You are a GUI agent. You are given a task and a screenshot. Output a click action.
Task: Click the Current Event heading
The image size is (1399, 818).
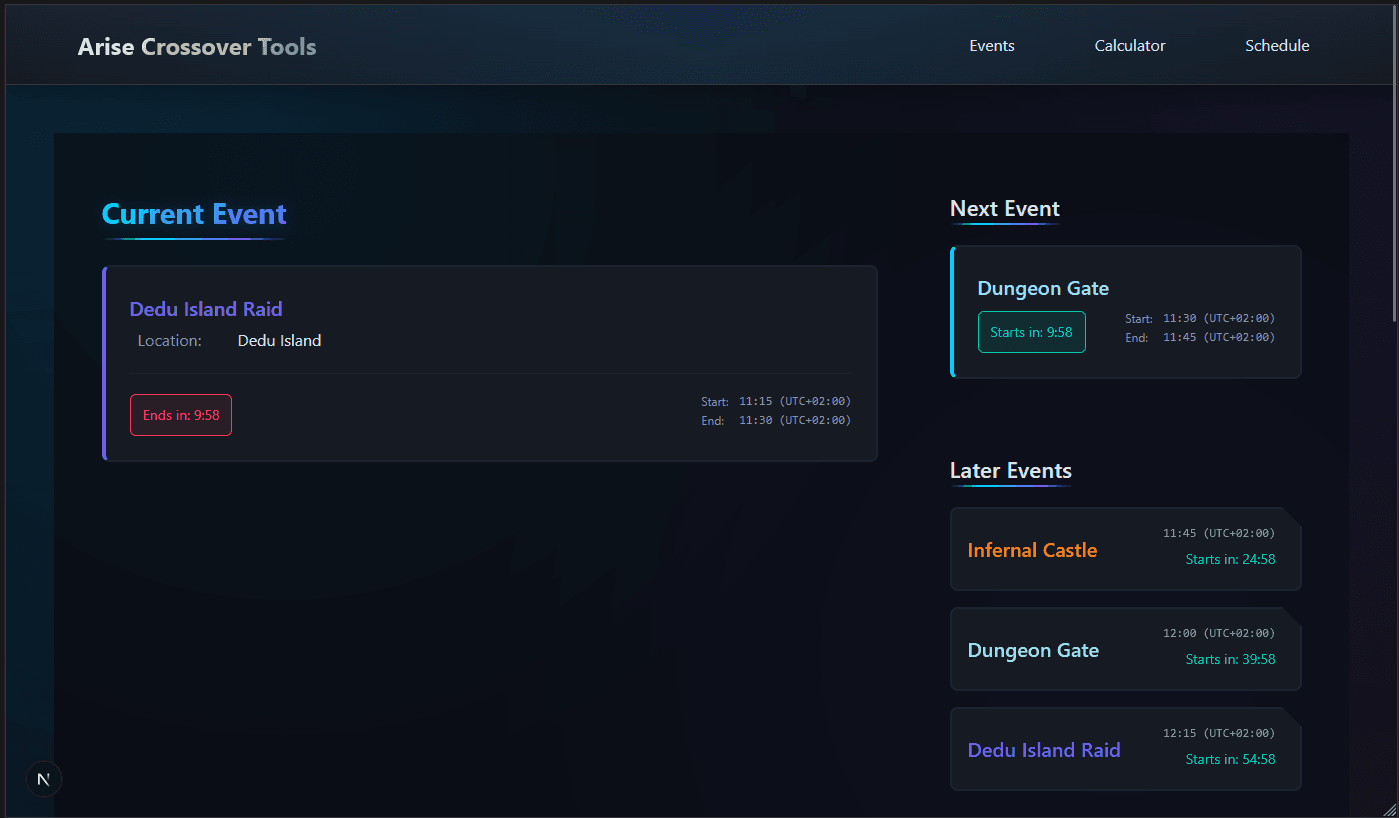tap(194, 214)
